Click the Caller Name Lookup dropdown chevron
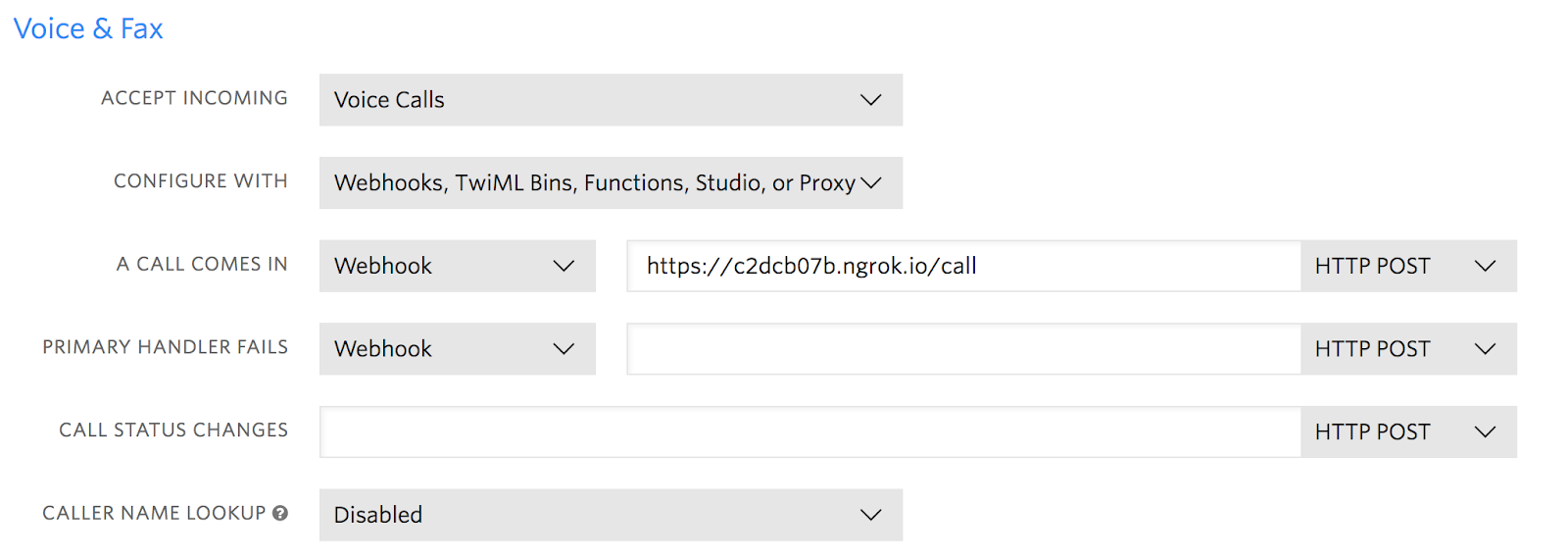The height and width of the screenshot is (558, 1568). pyautogui.click(x=870, y=515)
